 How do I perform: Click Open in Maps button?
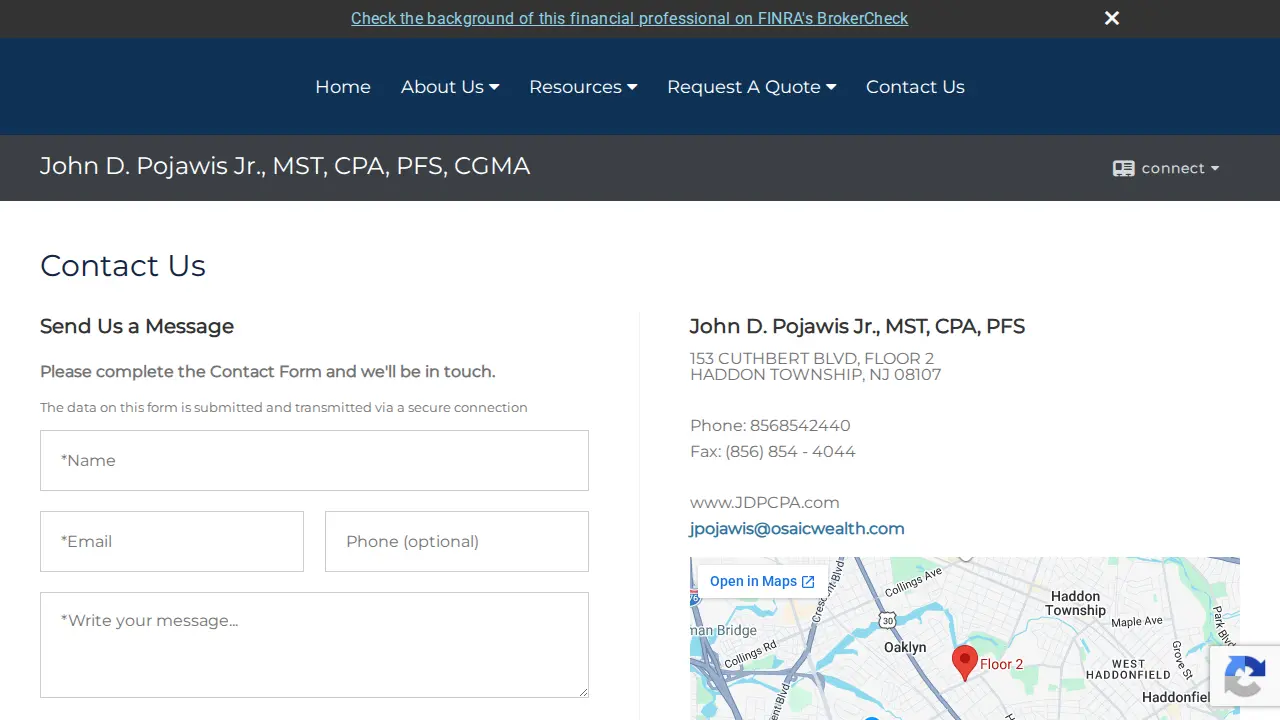tap(762, 581)
